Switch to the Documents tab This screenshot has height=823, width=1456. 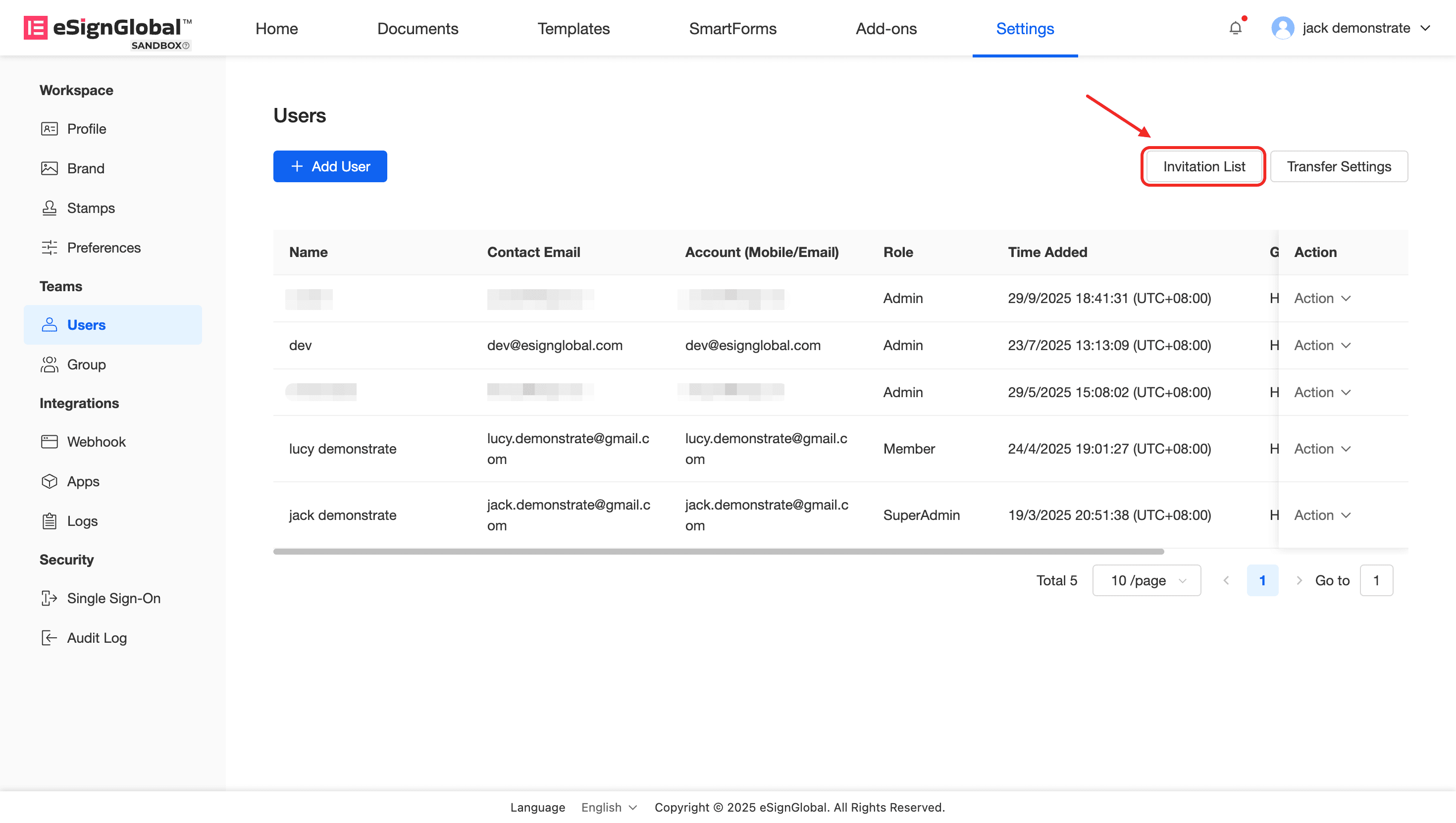(417, 28)
